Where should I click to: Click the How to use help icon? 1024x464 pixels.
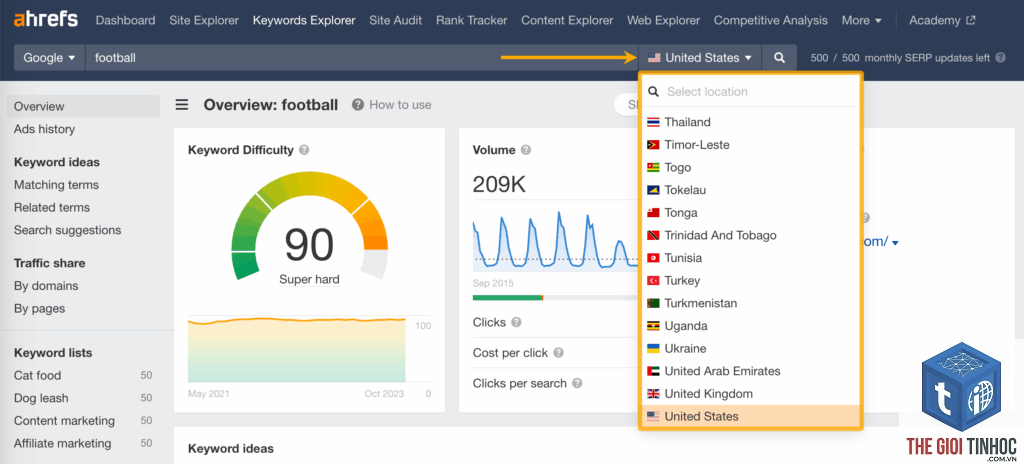358,105
